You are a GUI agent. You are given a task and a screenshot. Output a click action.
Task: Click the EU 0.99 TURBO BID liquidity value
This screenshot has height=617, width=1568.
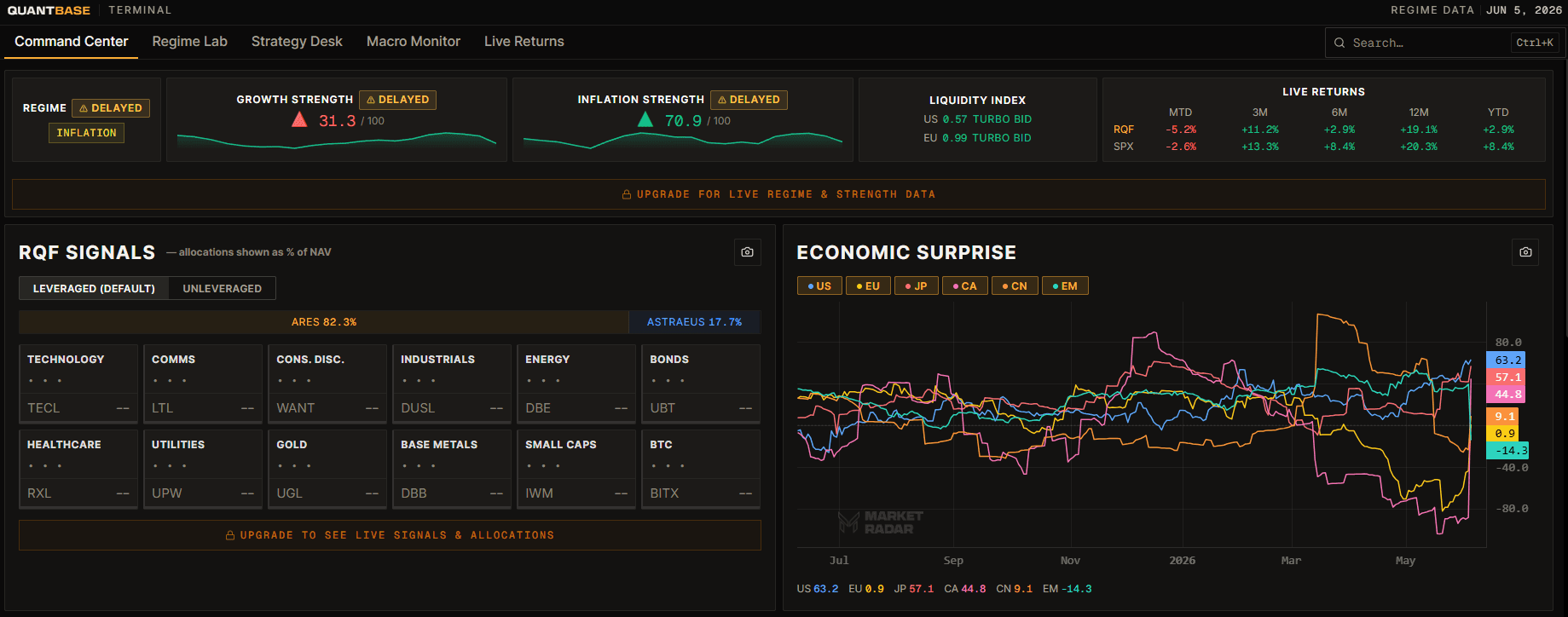point(977,138)
